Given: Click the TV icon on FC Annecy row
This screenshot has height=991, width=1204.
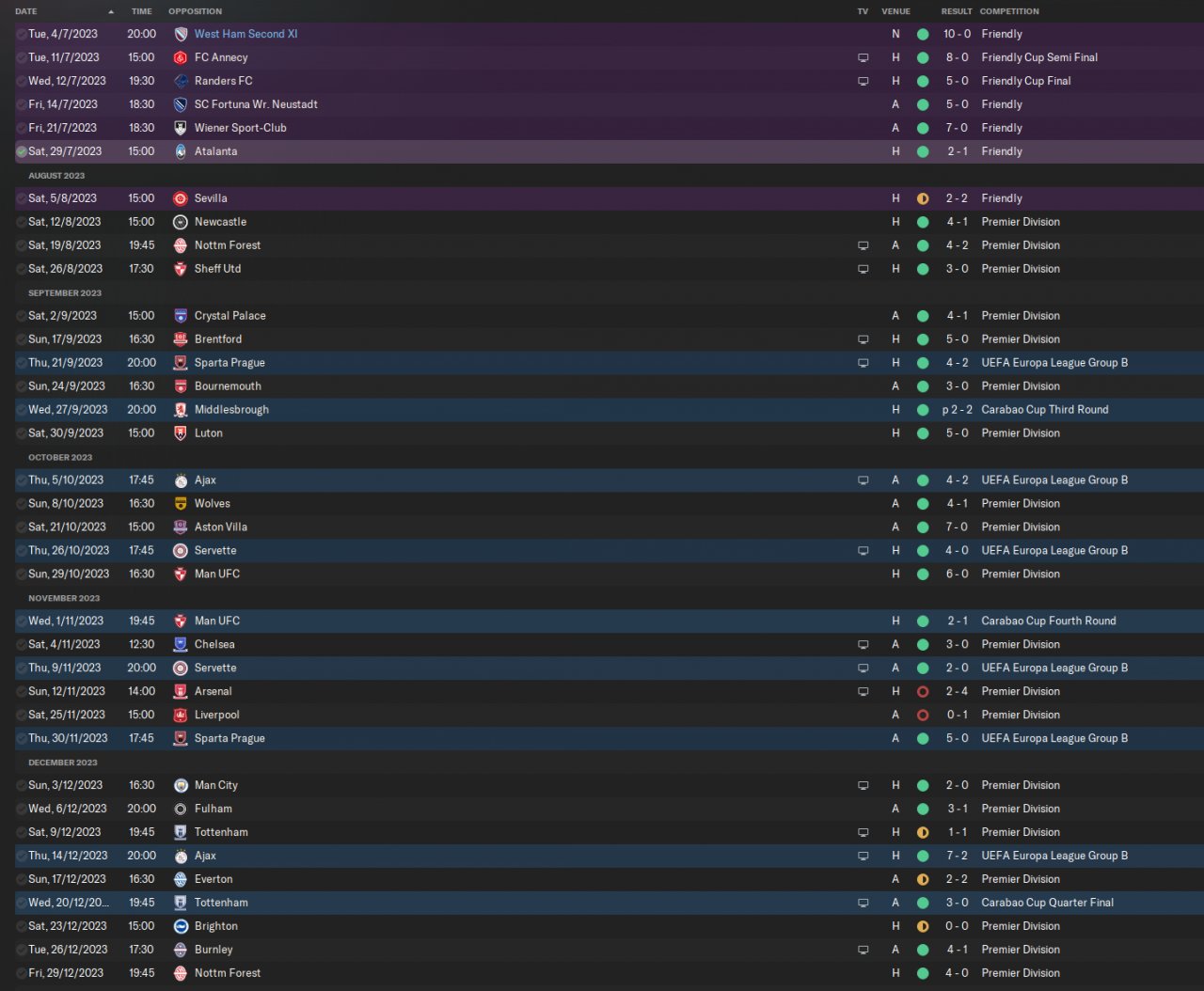Looking at the screenshot, I should pos(863,57).
